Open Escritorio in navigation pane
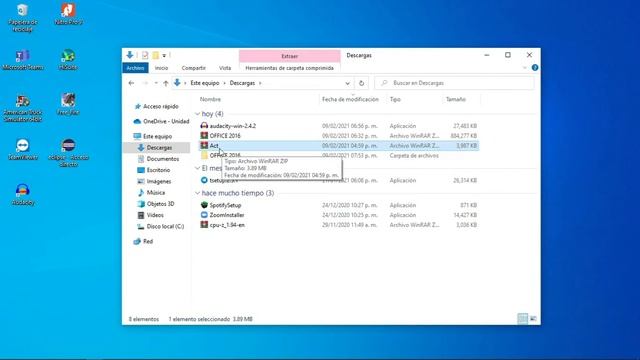 click(154, 170)
